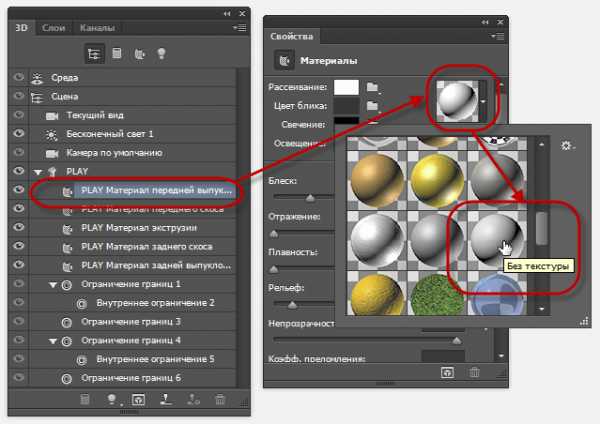Open the Каналы tab
600x424 pixels.
97,28
